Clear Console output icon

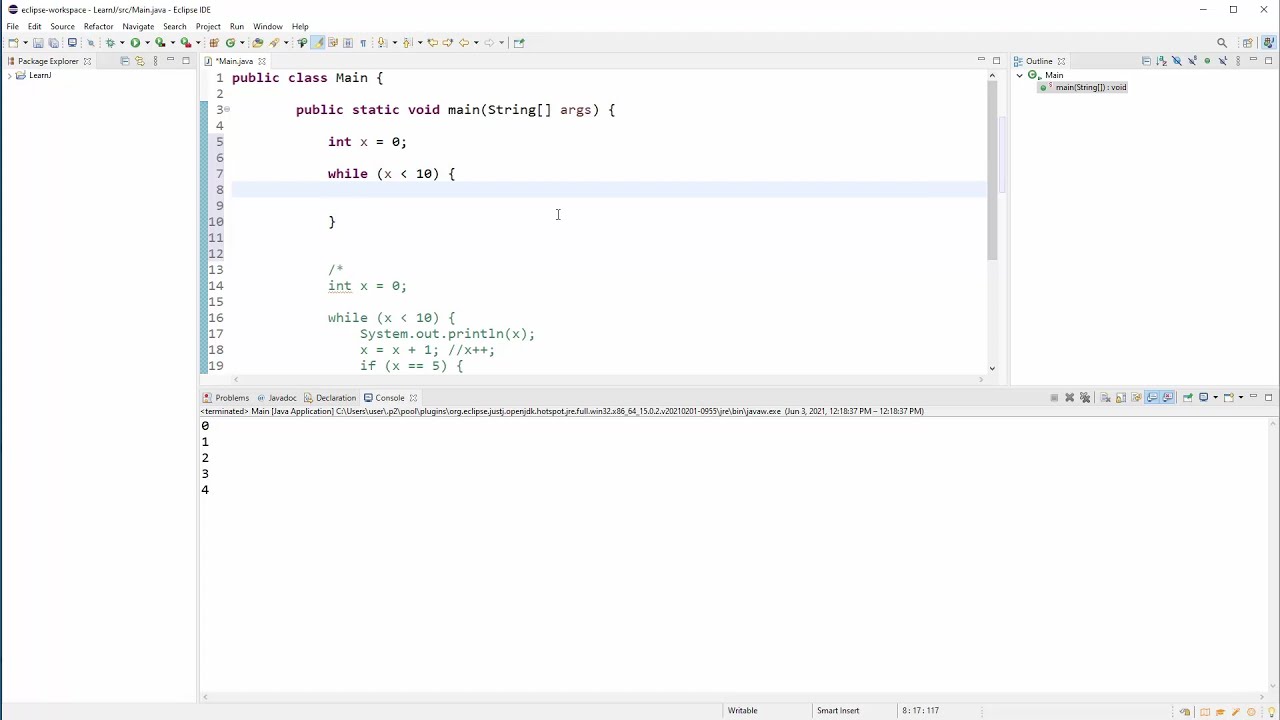pos(1106,398)
